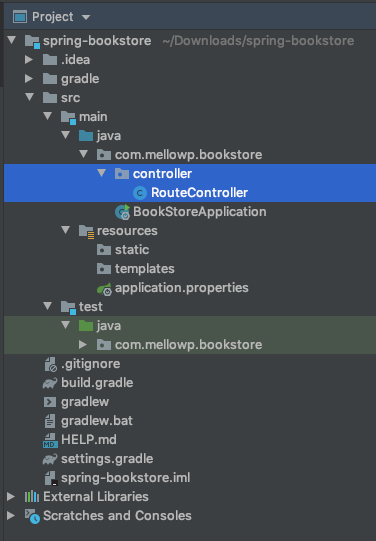The height and width of the screenshot is (541, 376).
Task: Click the main module folder icon
Action: 68,117
